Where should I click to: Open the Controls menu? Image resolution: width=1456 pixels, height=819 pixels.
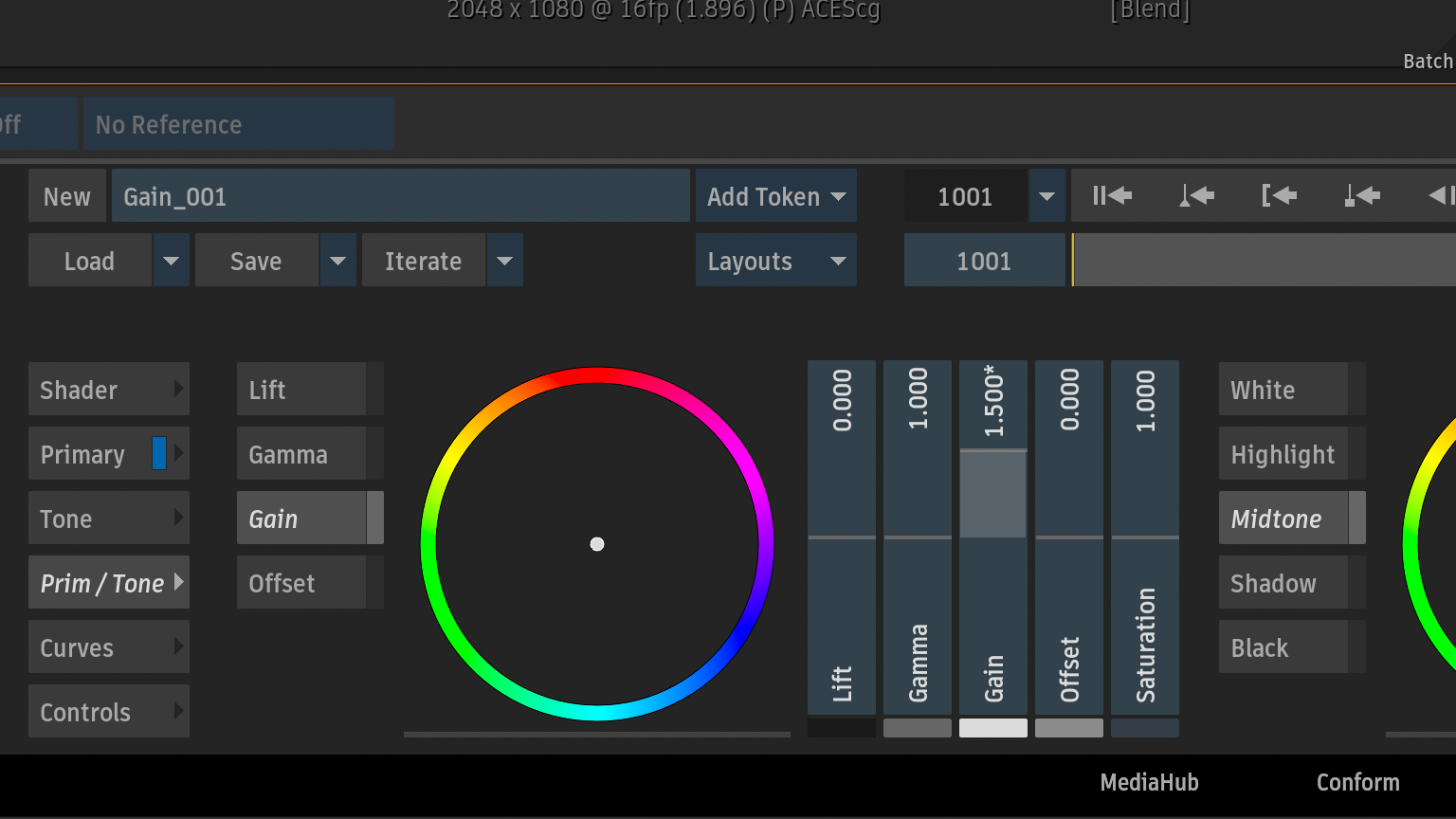109,711
